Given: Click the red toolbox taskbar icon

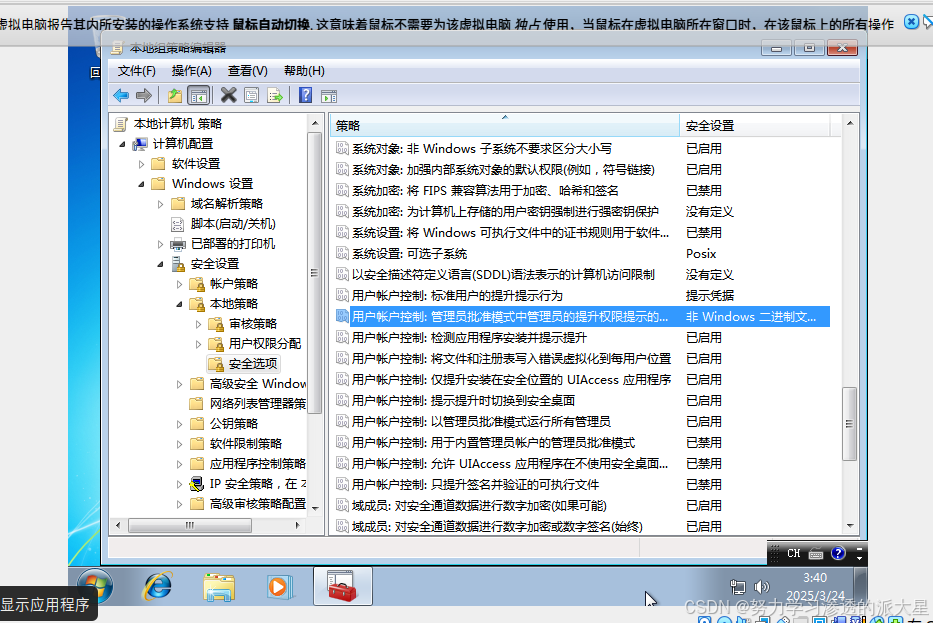Looking at the screenshot, I should click(343, 586).
